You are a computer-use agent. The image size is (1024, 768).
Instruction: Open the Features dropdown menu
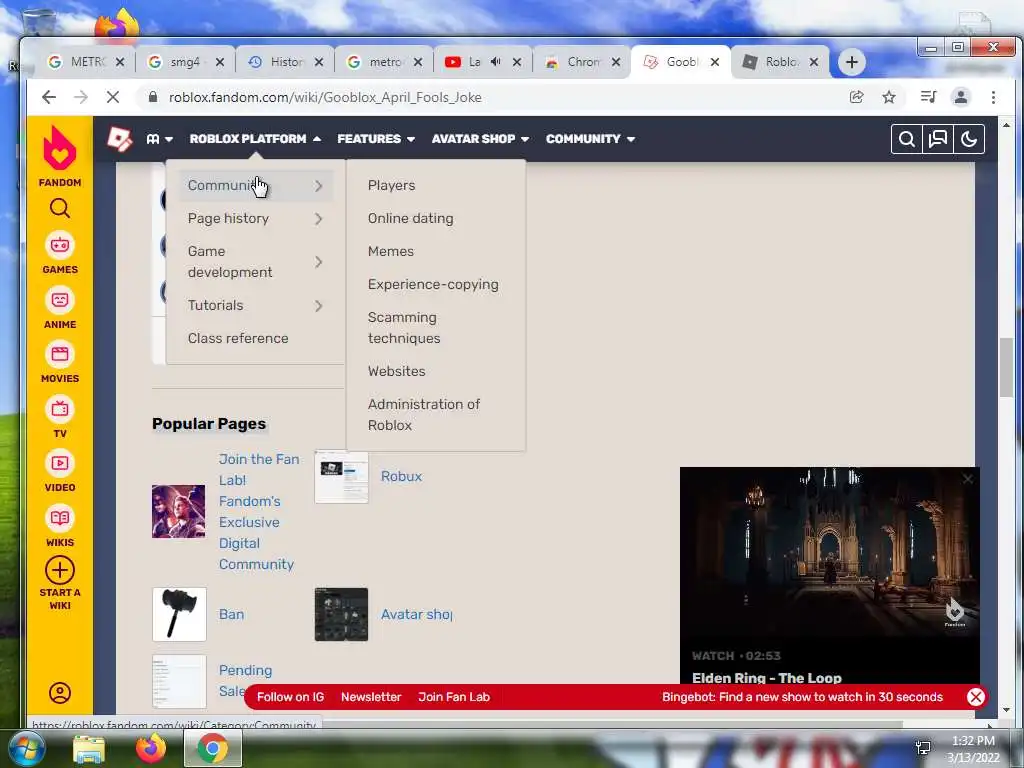point(376,139)
